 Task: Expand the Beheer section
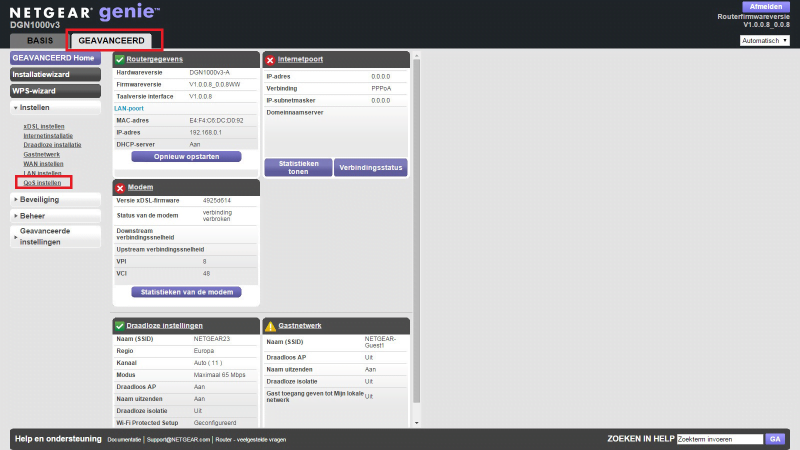point(55,216)
